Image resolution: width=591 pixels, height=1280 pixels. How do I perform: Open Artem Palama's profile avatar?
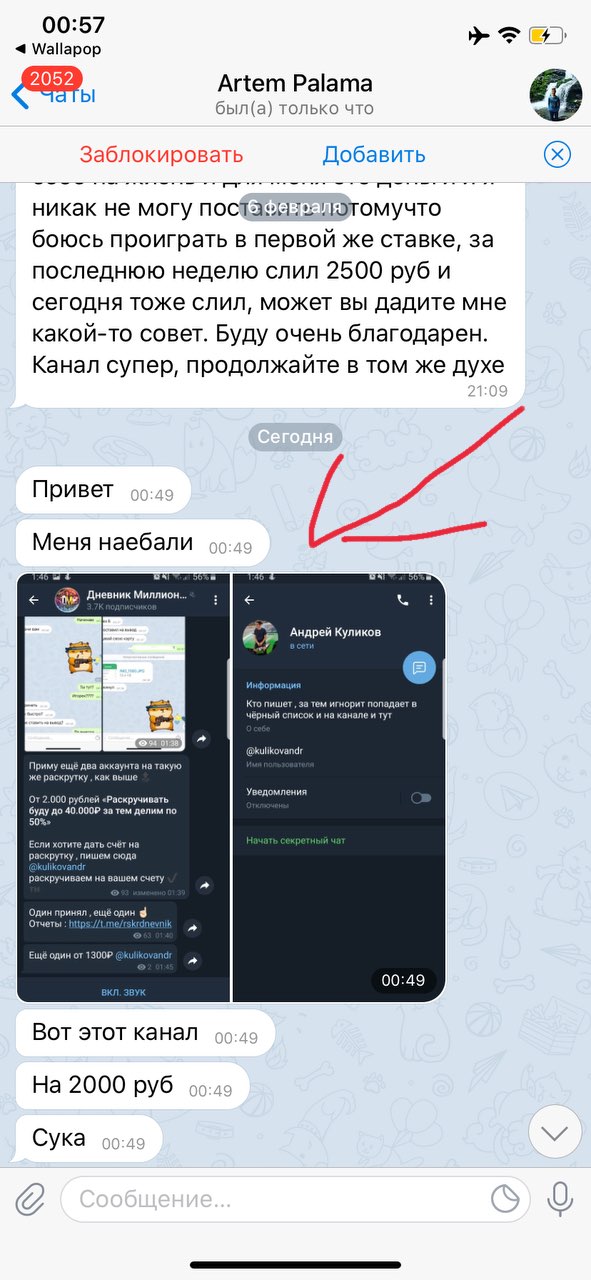pyautogui.click(x=555, y=95)
